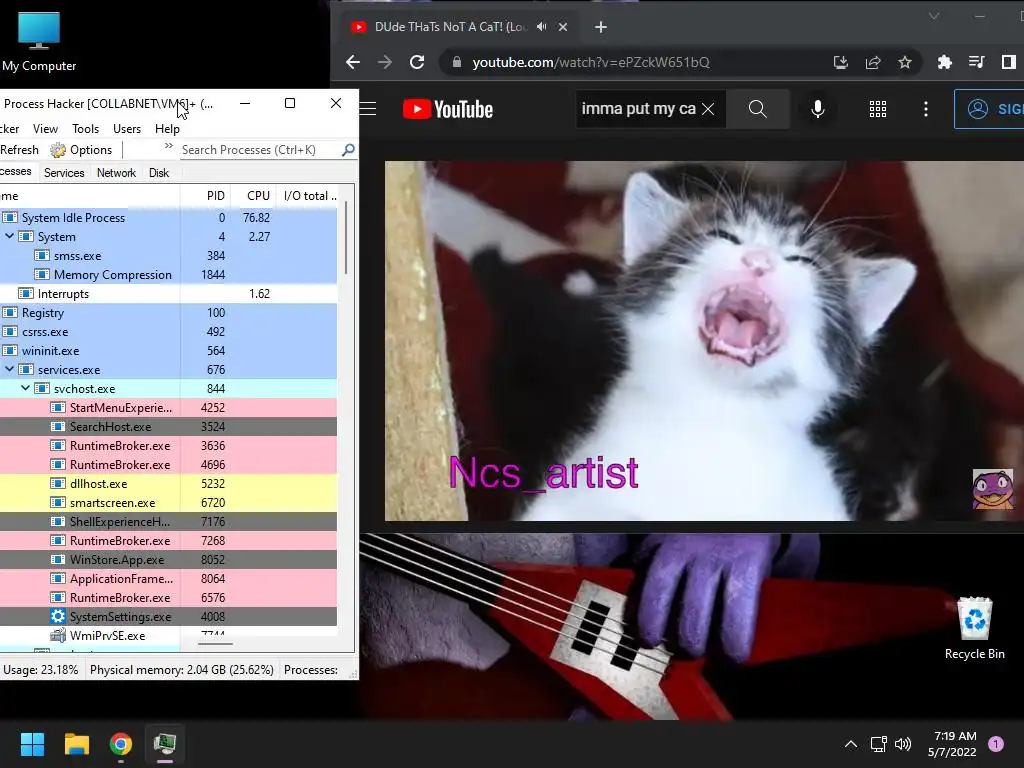Open My Computer desktop icon
1024x768 pixels.
click(39, 40)
